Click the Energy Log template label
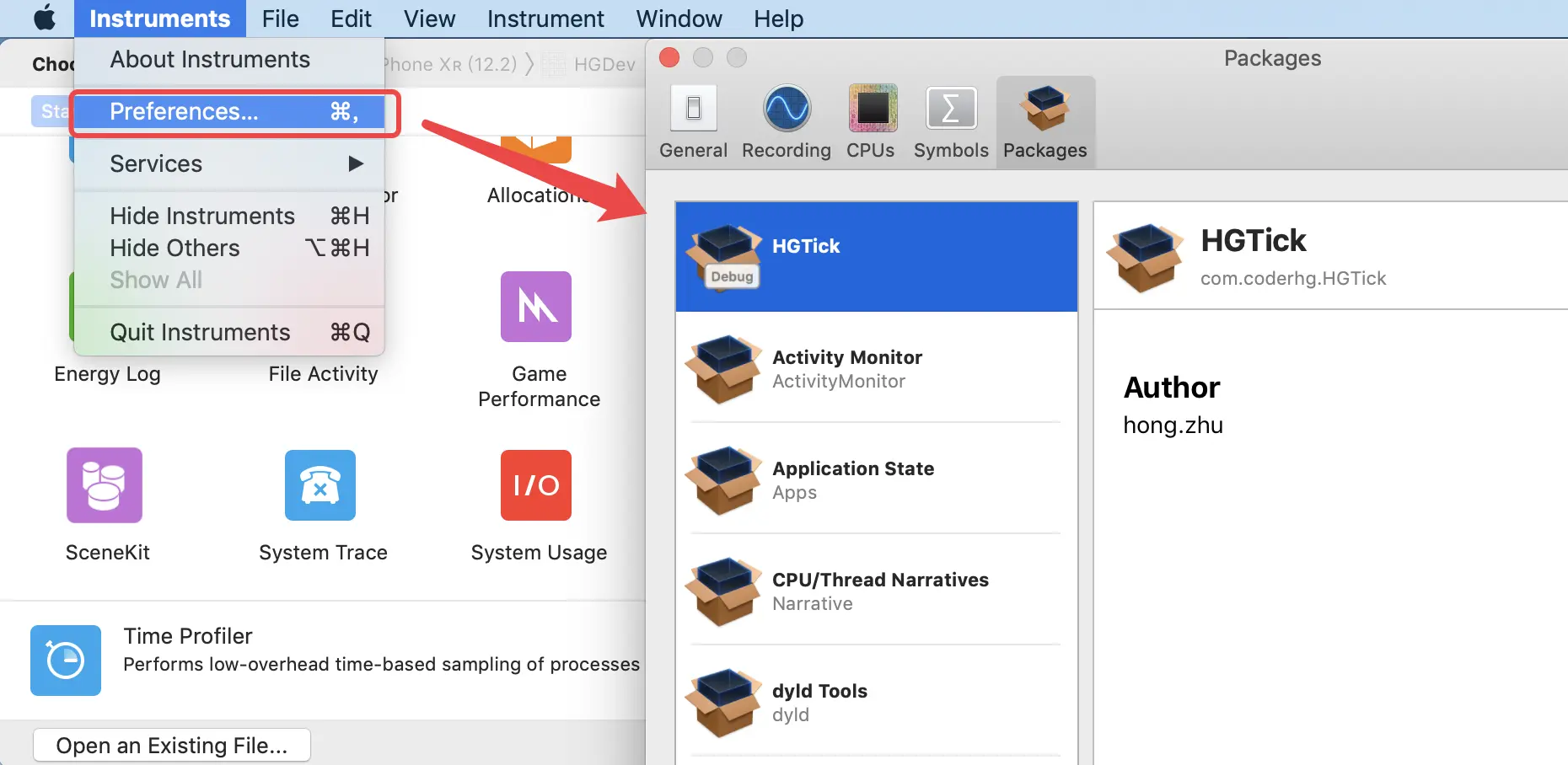 (107, 374)
